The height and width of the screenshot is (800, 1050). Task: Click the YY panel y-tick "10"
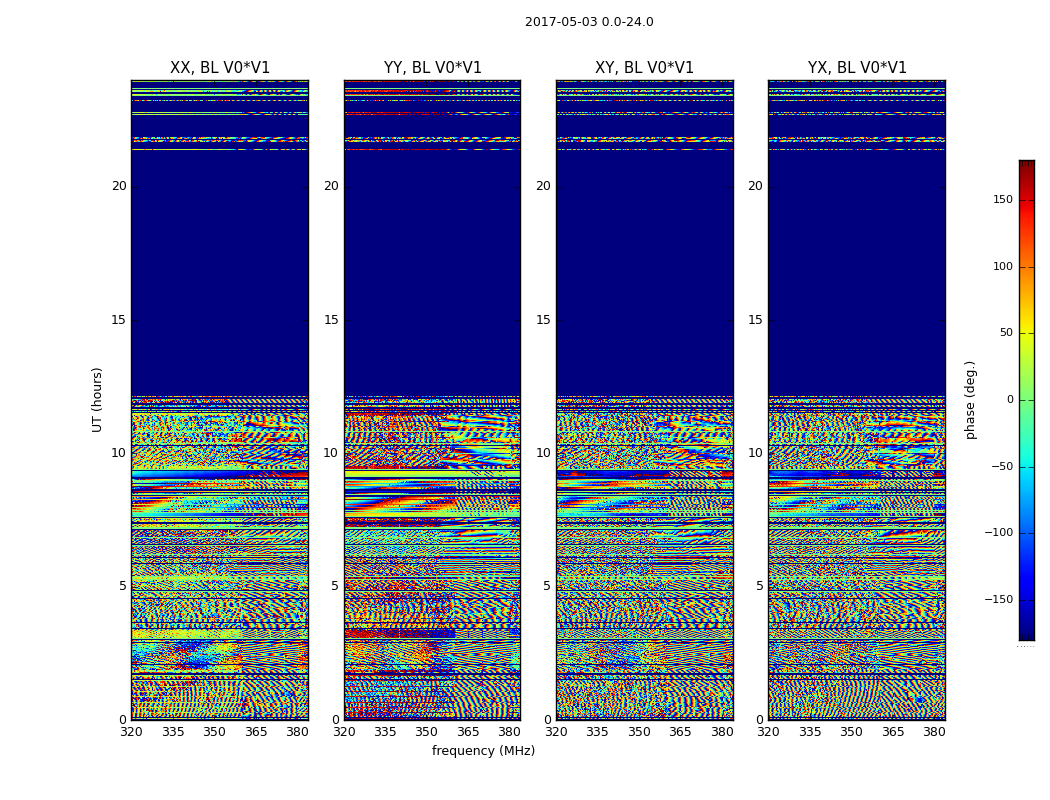(x=331, y=453)
